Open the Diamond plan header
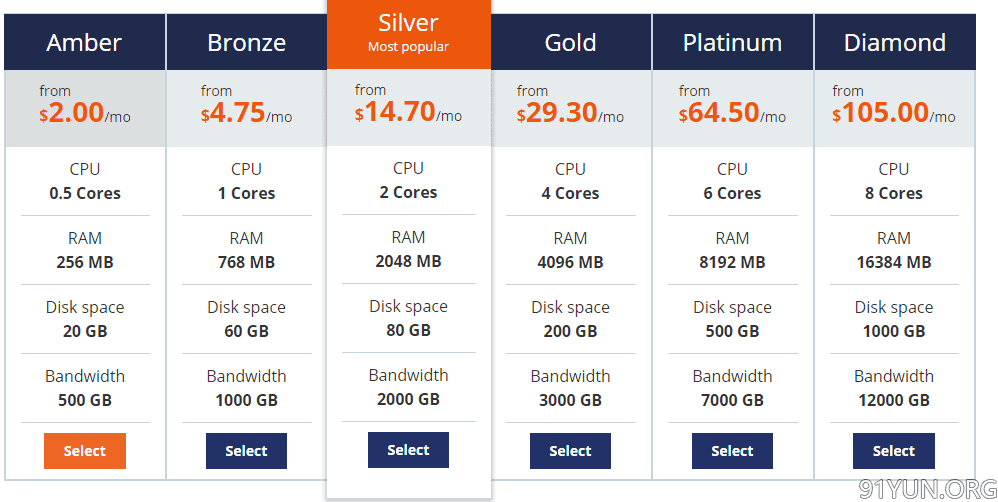Viewport: 998px width, 502px height. click(895, 42)
